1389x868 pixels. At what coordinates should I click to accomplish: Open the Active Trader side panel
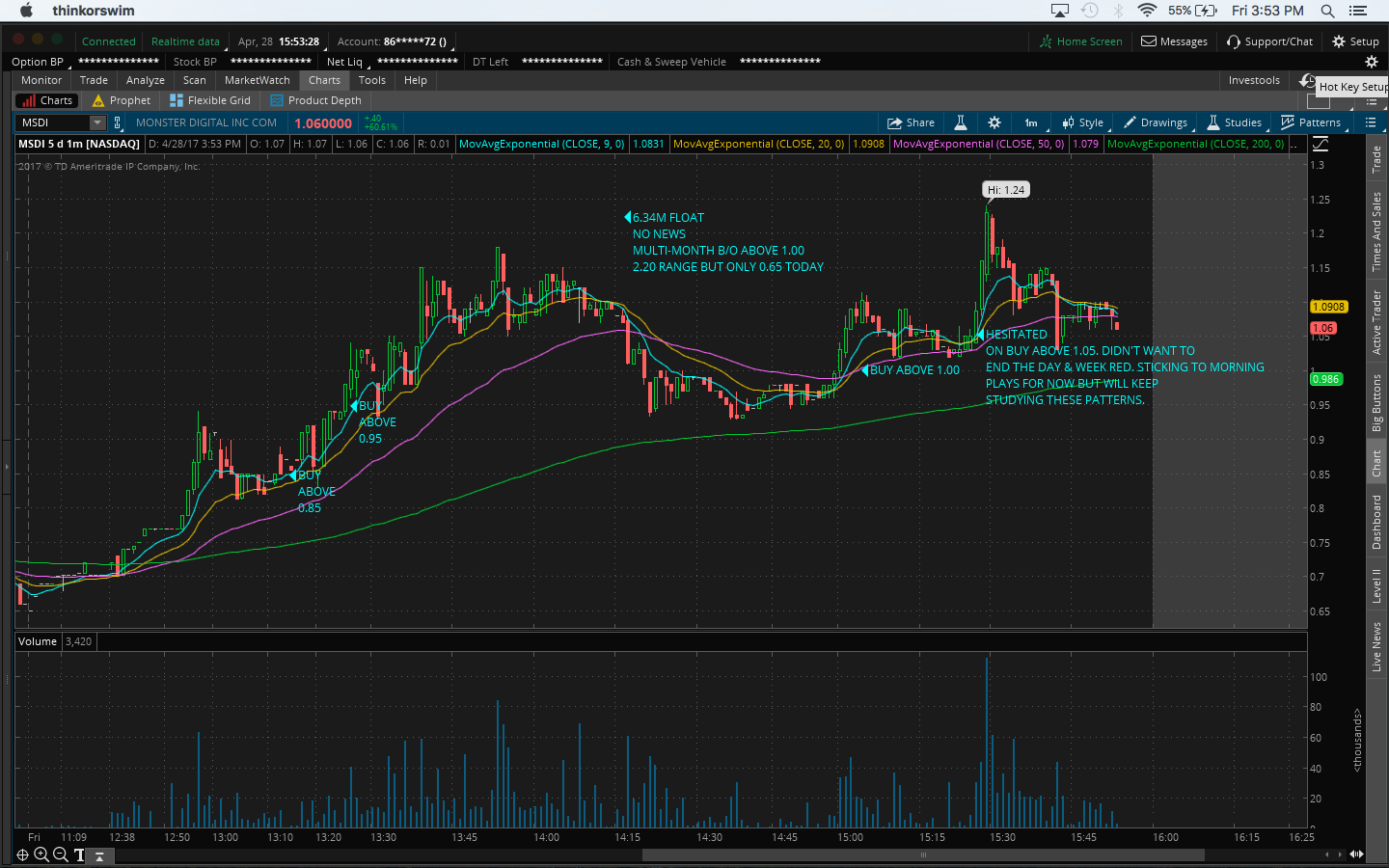[1376, 322]
